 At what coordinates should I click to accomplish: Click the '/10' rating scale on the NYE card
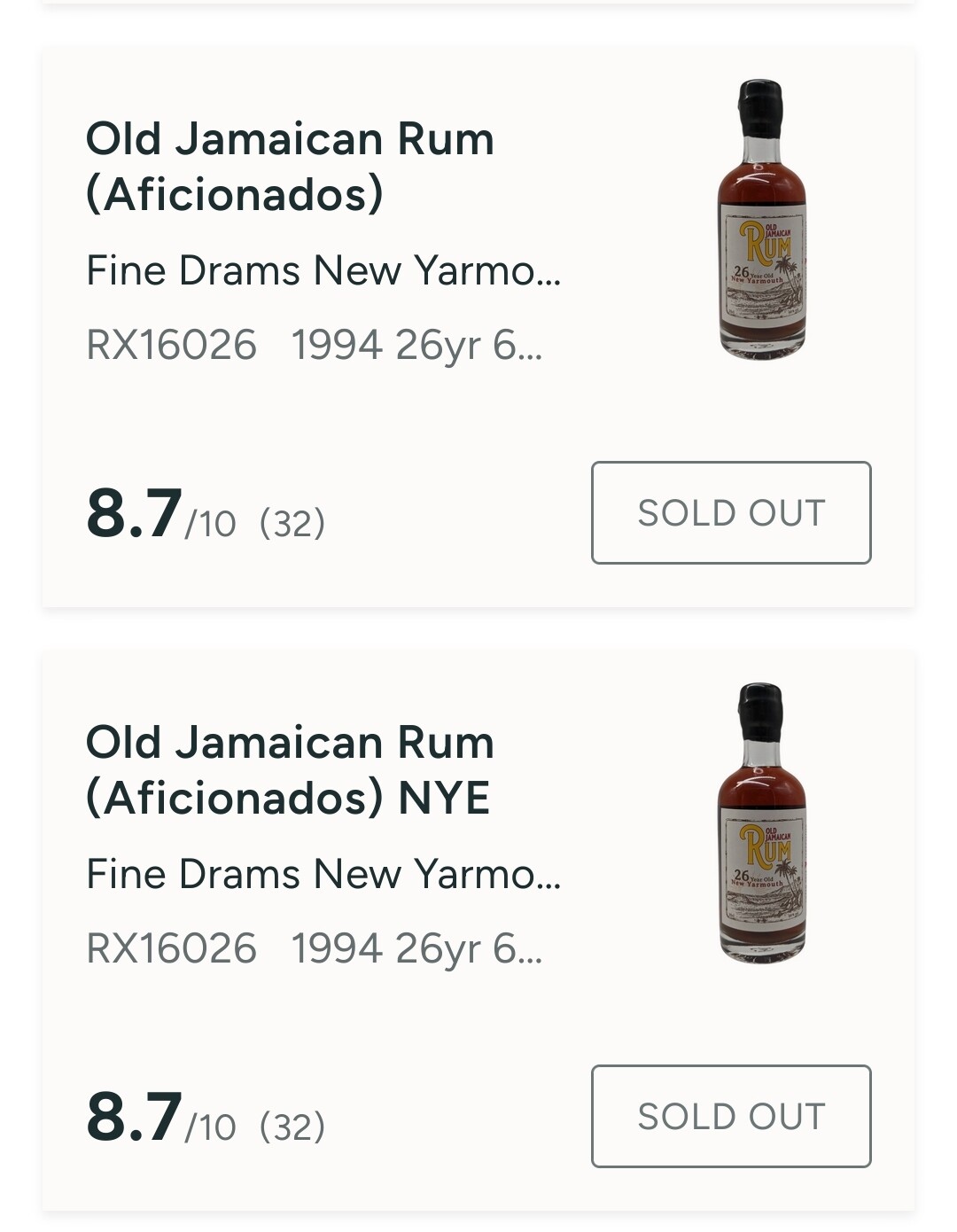[211, 1128]
